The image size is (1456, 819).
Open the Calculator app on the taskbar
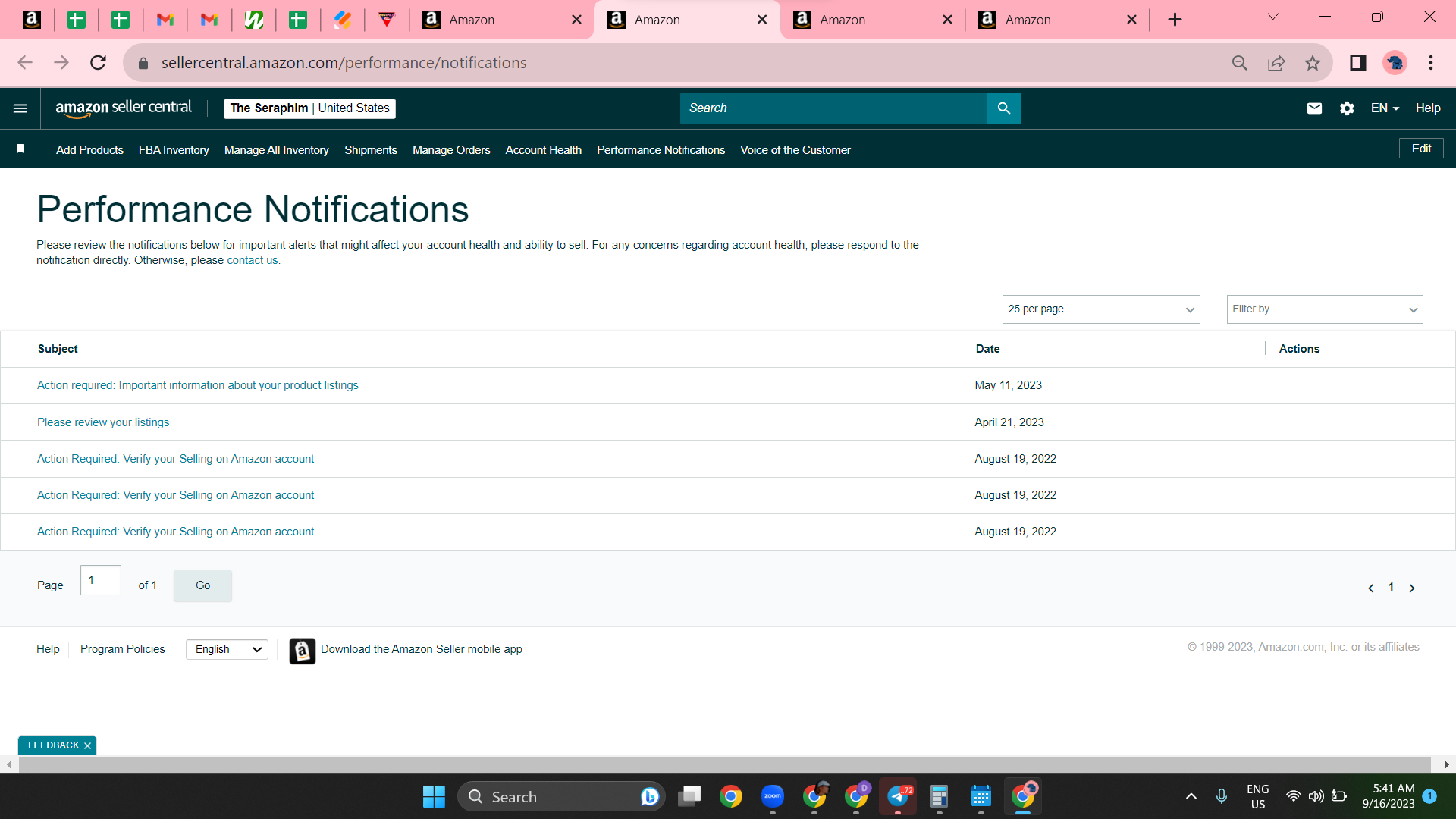click(939, 796)
